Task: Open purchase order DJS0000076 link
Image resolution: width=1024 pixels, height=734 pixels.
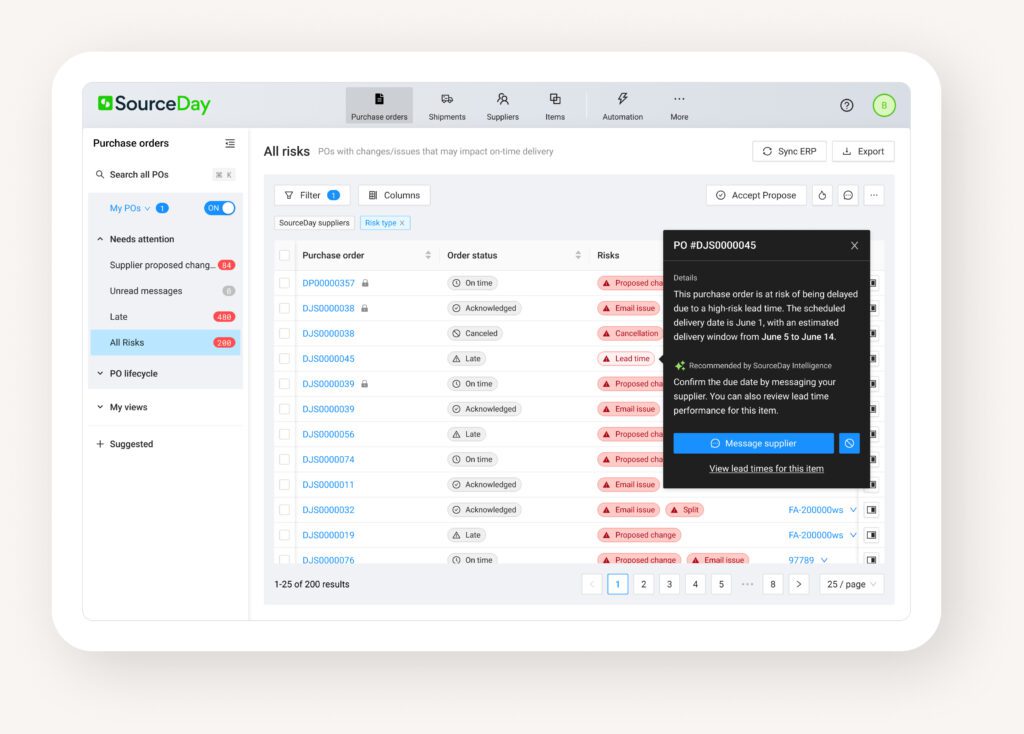Action: coord(328,560)
